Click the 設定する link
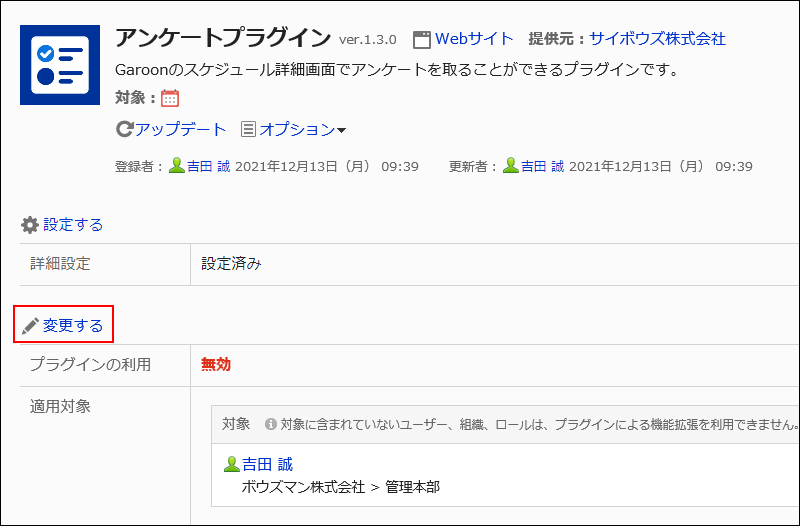 point(73,224)
